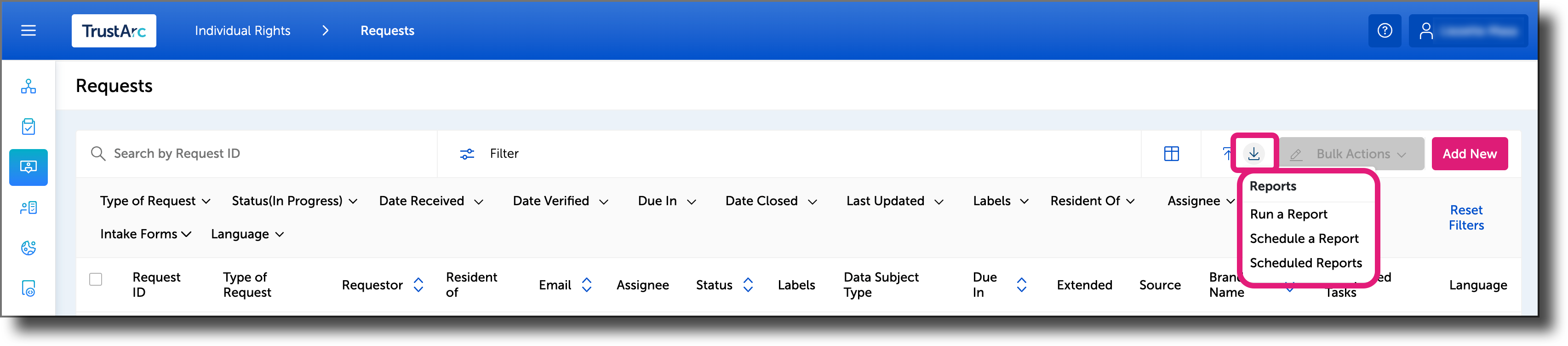Open the navigation hamburger menu
The width and height of the screenshot is (1568, 346).
[28, 30]
